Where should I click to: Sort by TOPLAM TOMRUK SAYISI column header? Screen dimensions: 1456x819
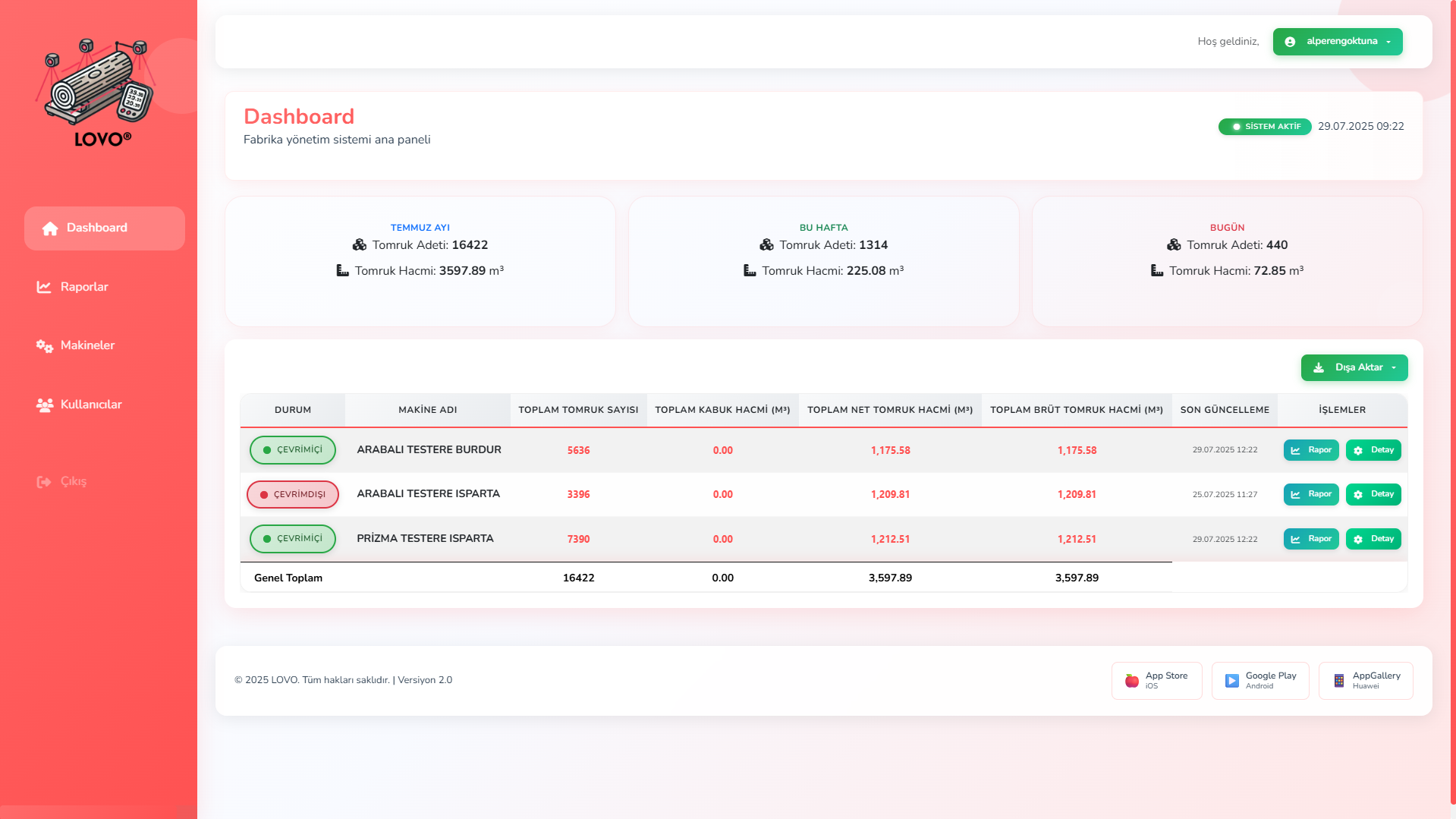(578, 410)
